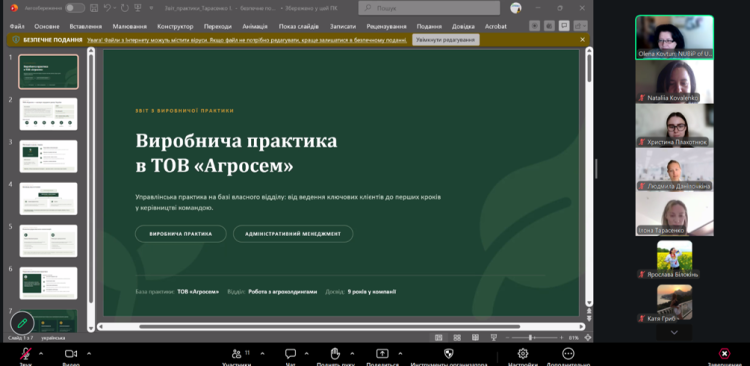
Task: Switch to Reading view icon
Action: 475,338
